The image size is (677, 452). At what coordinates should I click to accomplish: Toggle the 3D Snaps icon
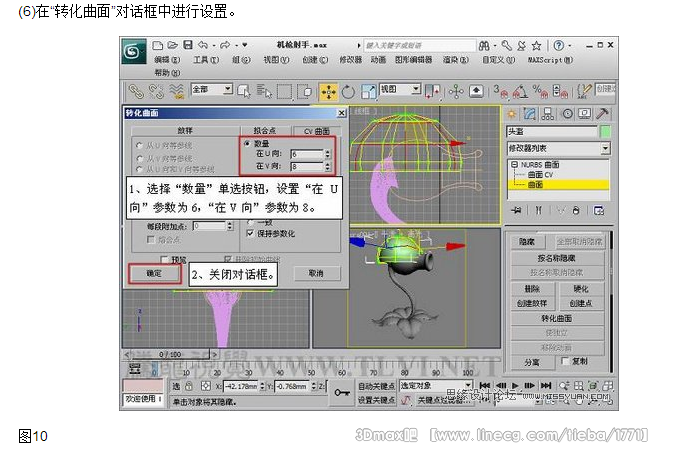tap(501, 92)
